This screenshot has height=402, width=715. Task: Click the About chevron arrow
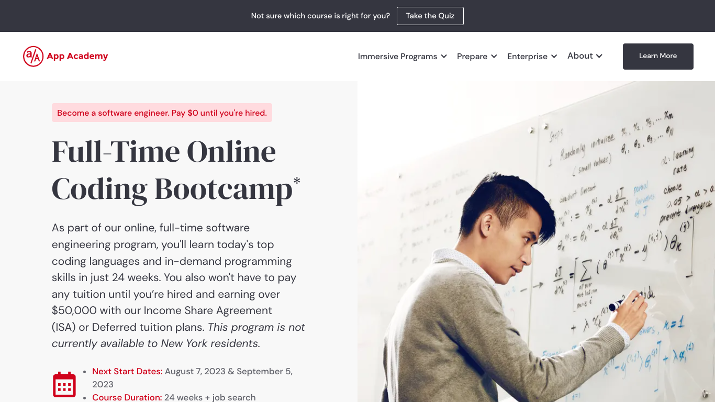coord(599,56)
